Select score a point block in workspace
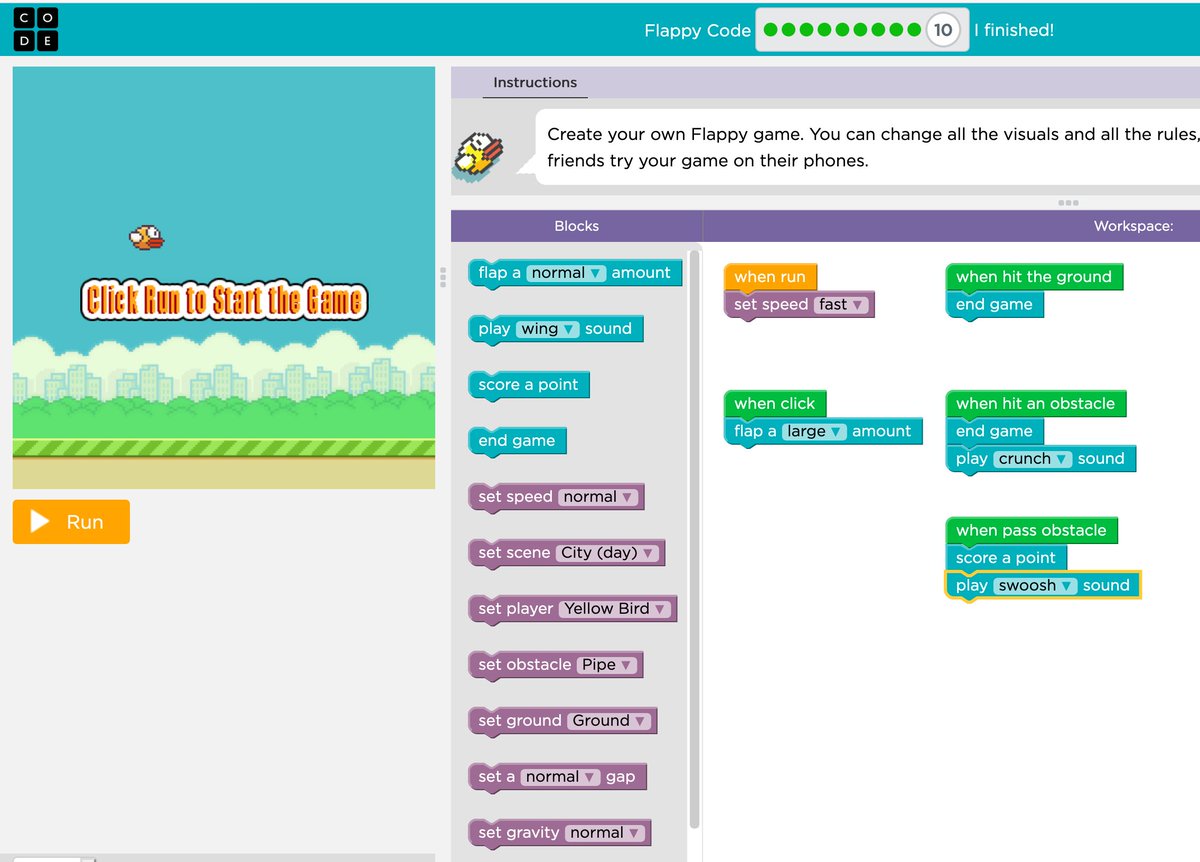Screen dimensions: 1200x862 click(x=1006, y=559)
